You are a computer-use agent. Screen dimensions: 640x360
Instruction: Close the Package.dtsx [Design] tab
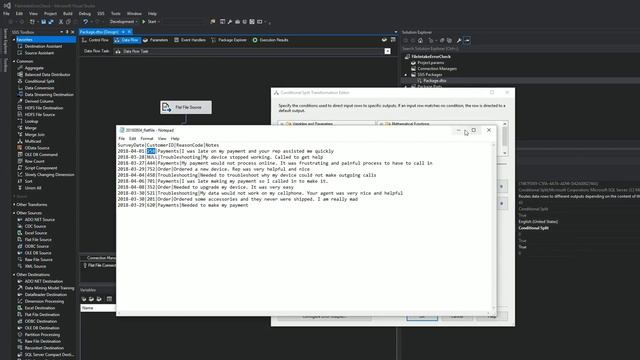click(x=129, y=32)
